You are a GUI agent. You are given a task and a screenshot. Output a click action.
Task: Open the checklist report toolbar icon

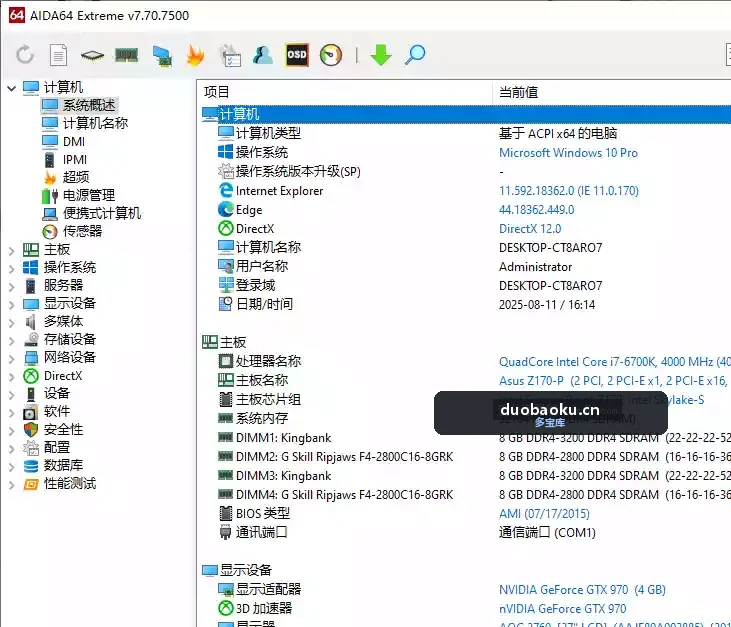click(230, 55)
